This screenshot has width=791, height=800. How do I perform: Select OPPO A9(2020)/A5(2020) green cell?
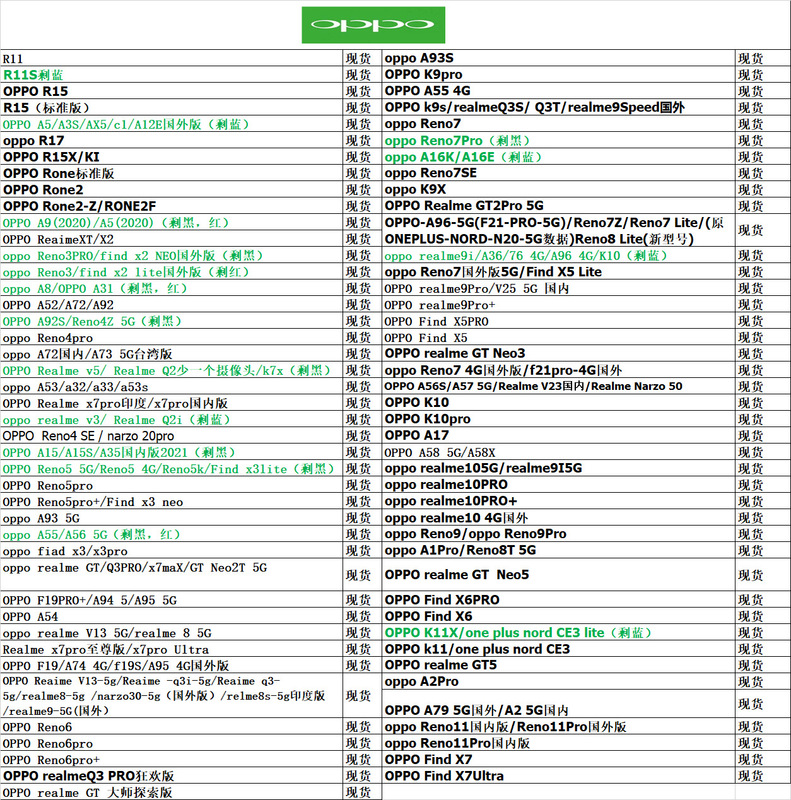pos(171,222)
